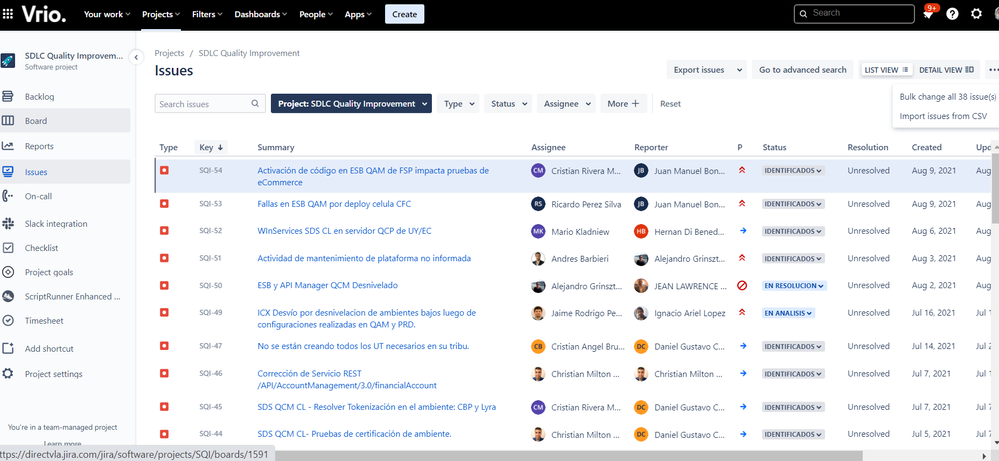Viewport: 999px width, 461px height.
Task: Expand the Filters menu
Action: pyautogui.click(x=207, y=14)
